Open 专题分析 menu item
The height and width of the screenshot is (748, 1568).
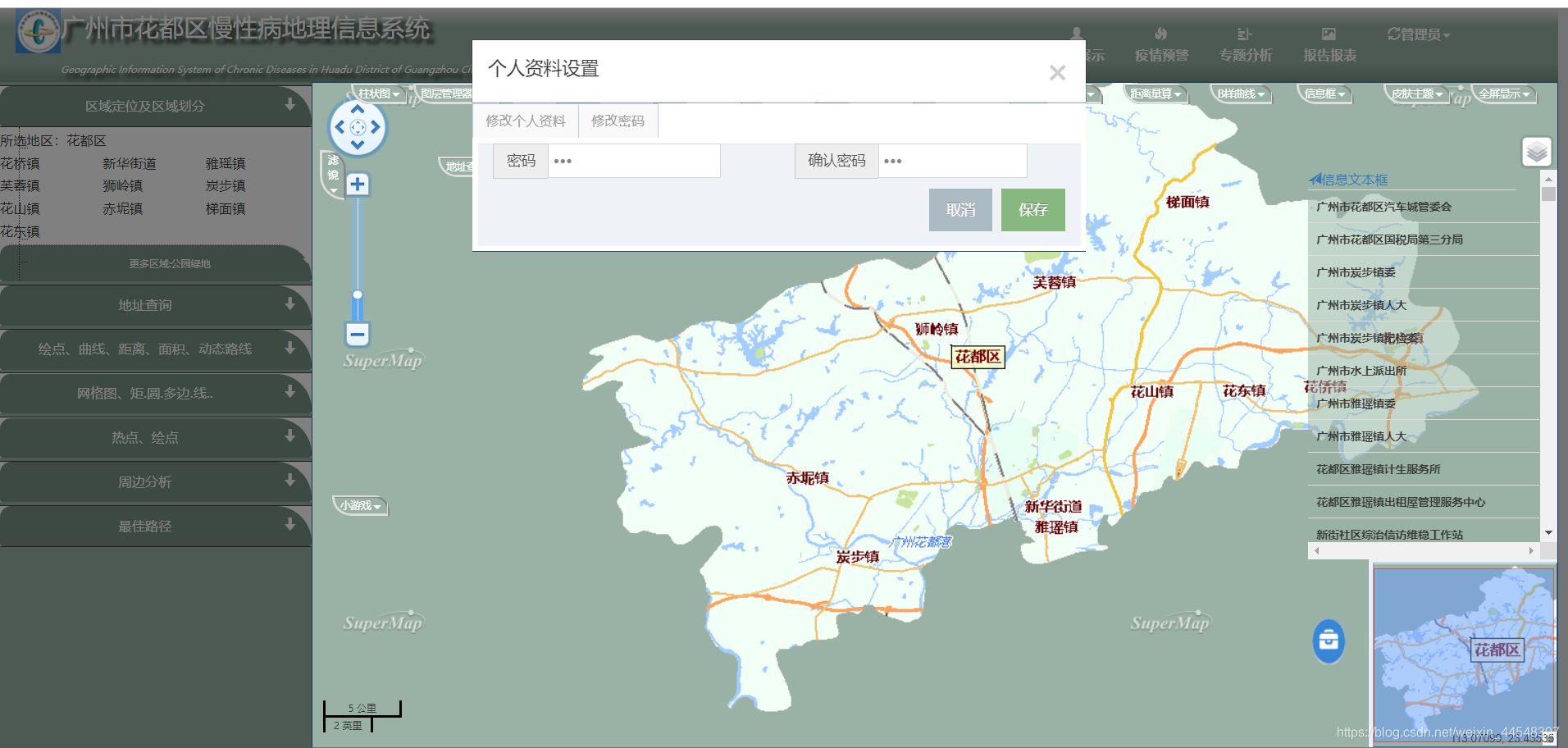point(1245,55)
